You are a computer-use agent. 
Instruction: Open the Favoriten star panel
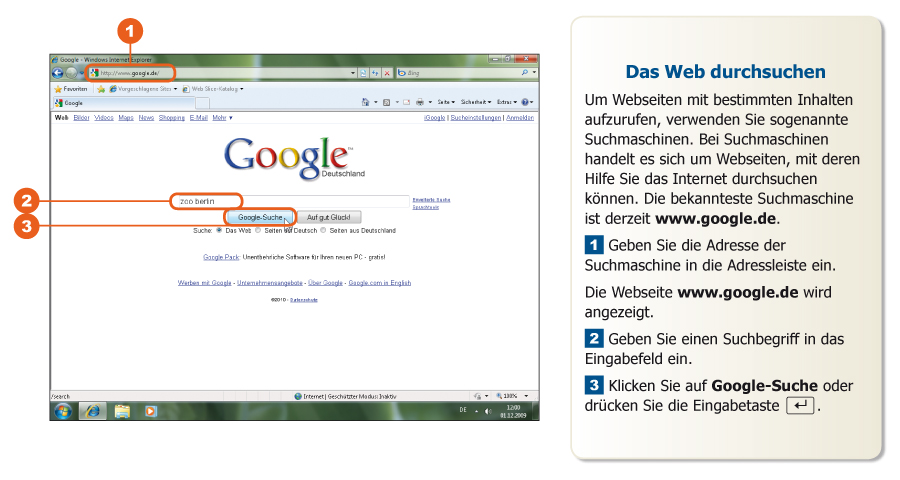[71, 89]
